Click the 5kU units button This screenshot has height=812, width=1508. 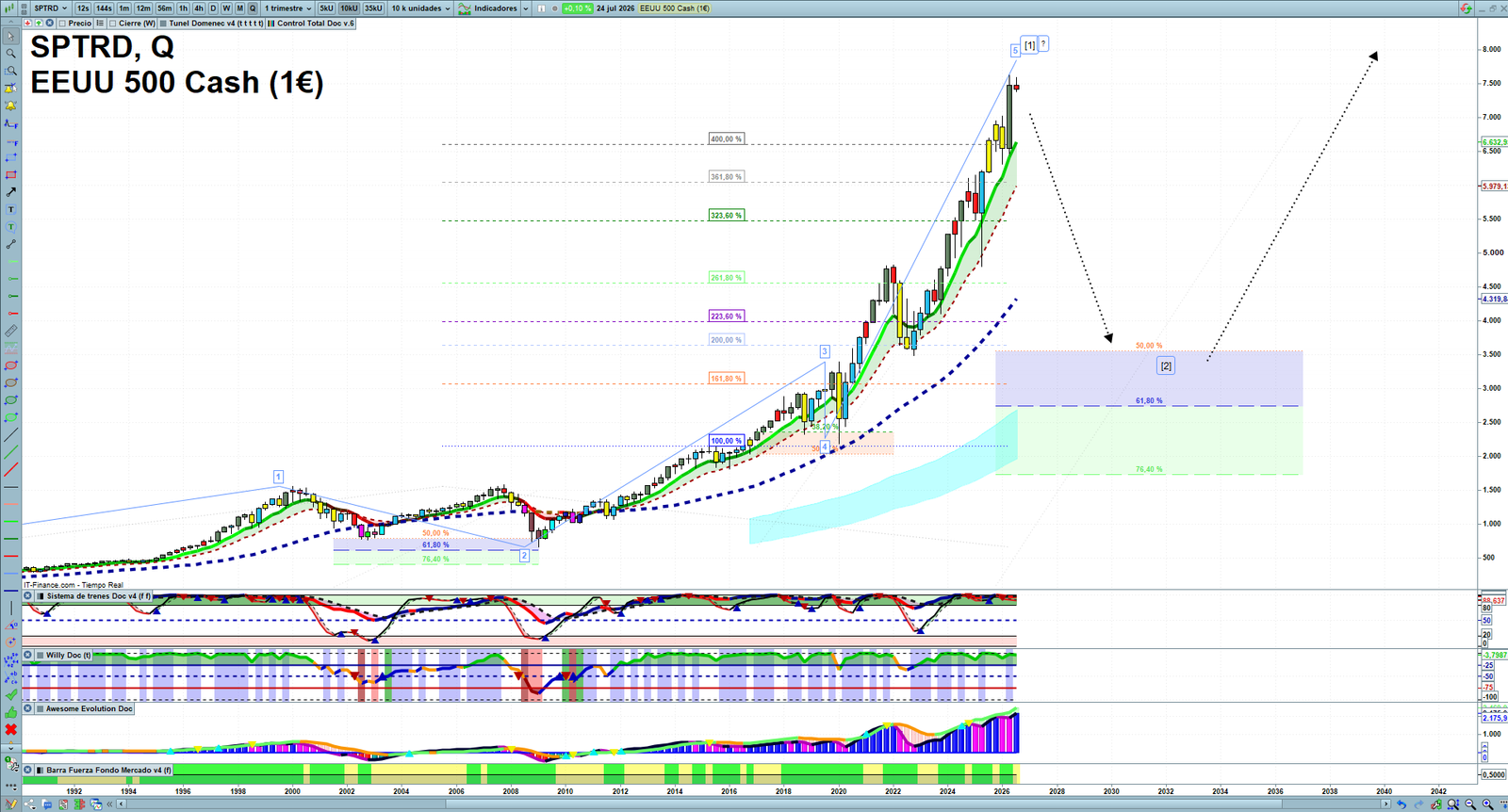[x=326, y=8]
